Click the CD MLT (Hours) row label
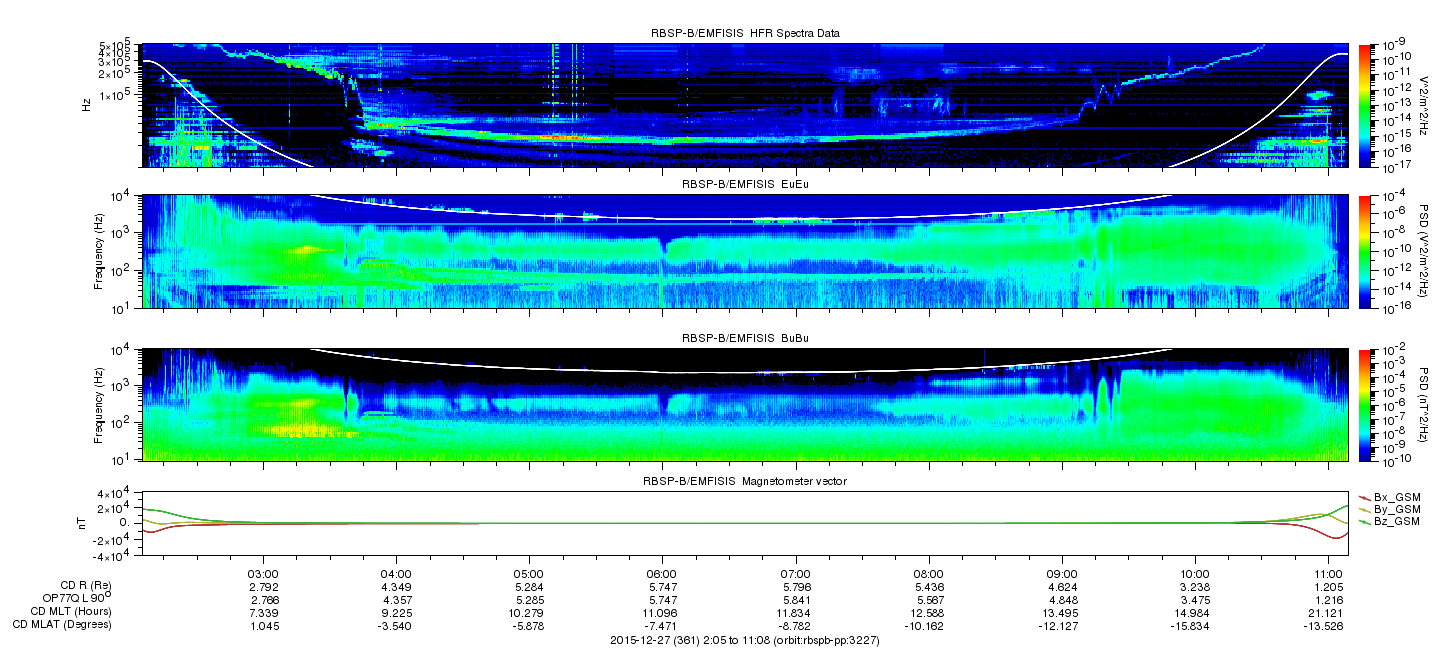This screenshot has height=658, width=1447. tap(70, 611)
